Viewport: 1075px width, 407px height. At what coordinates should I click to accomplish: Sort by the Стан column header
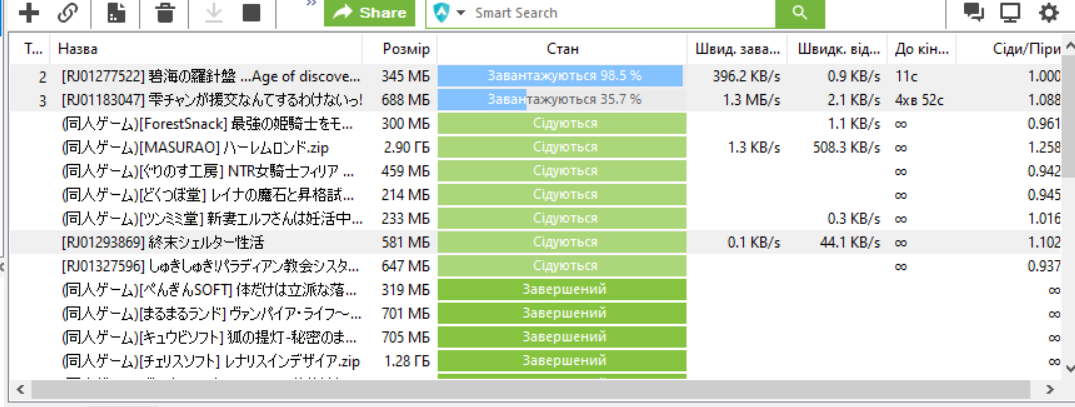(x=562, y=49)
